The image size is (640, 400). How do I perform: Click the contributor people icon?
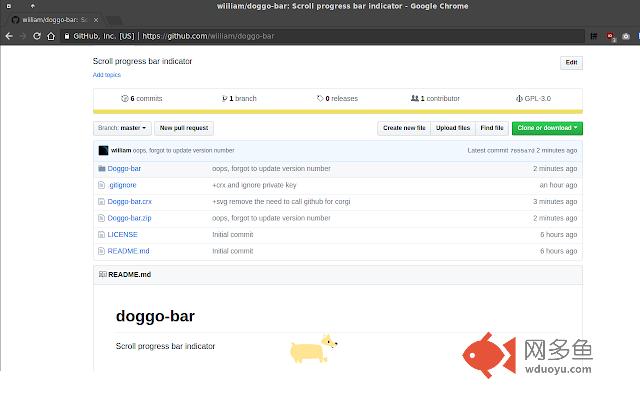(x=415, y=98)
